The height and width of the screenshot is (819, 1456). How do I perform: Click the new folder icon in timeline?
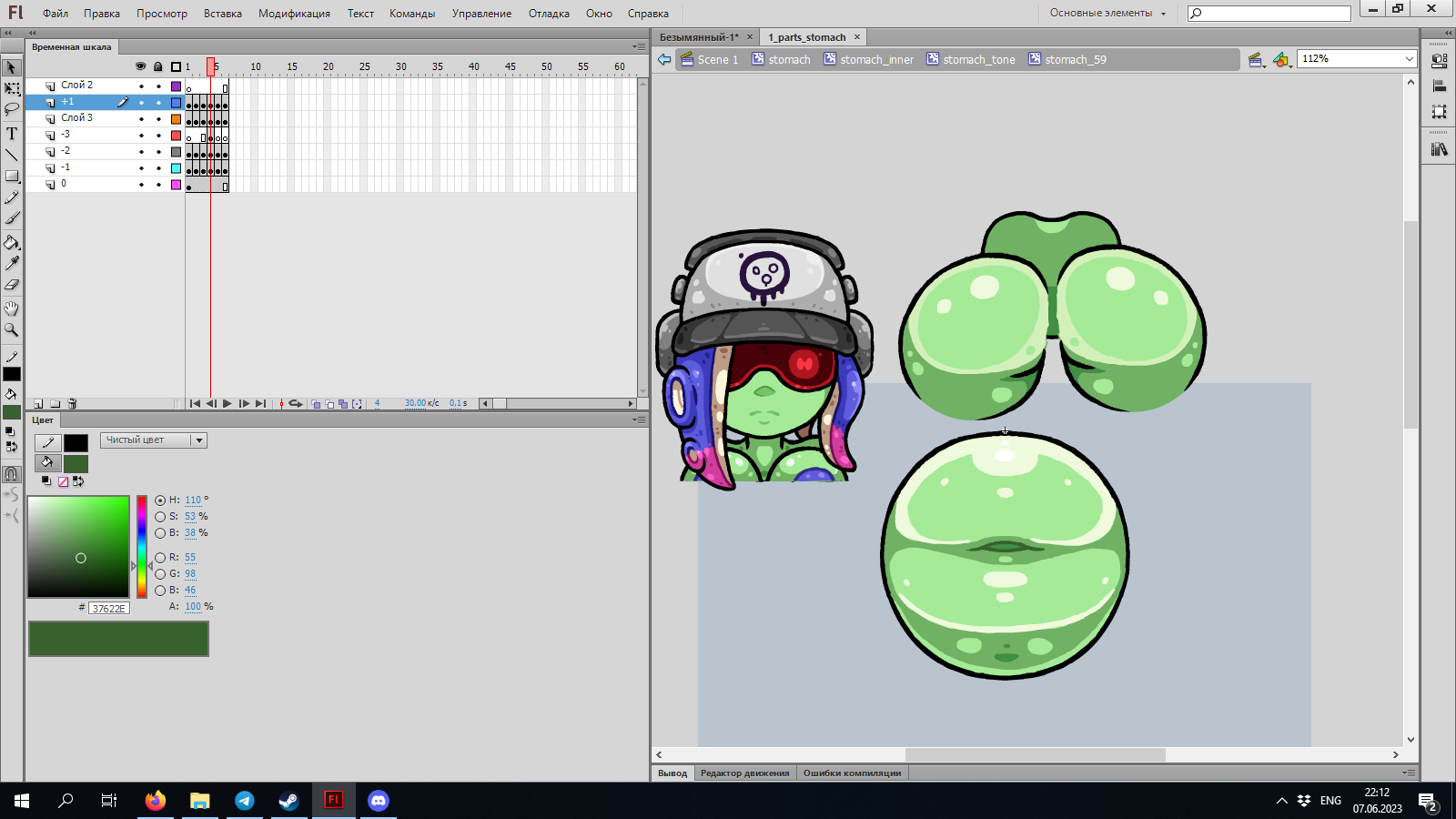click(56, 403)
